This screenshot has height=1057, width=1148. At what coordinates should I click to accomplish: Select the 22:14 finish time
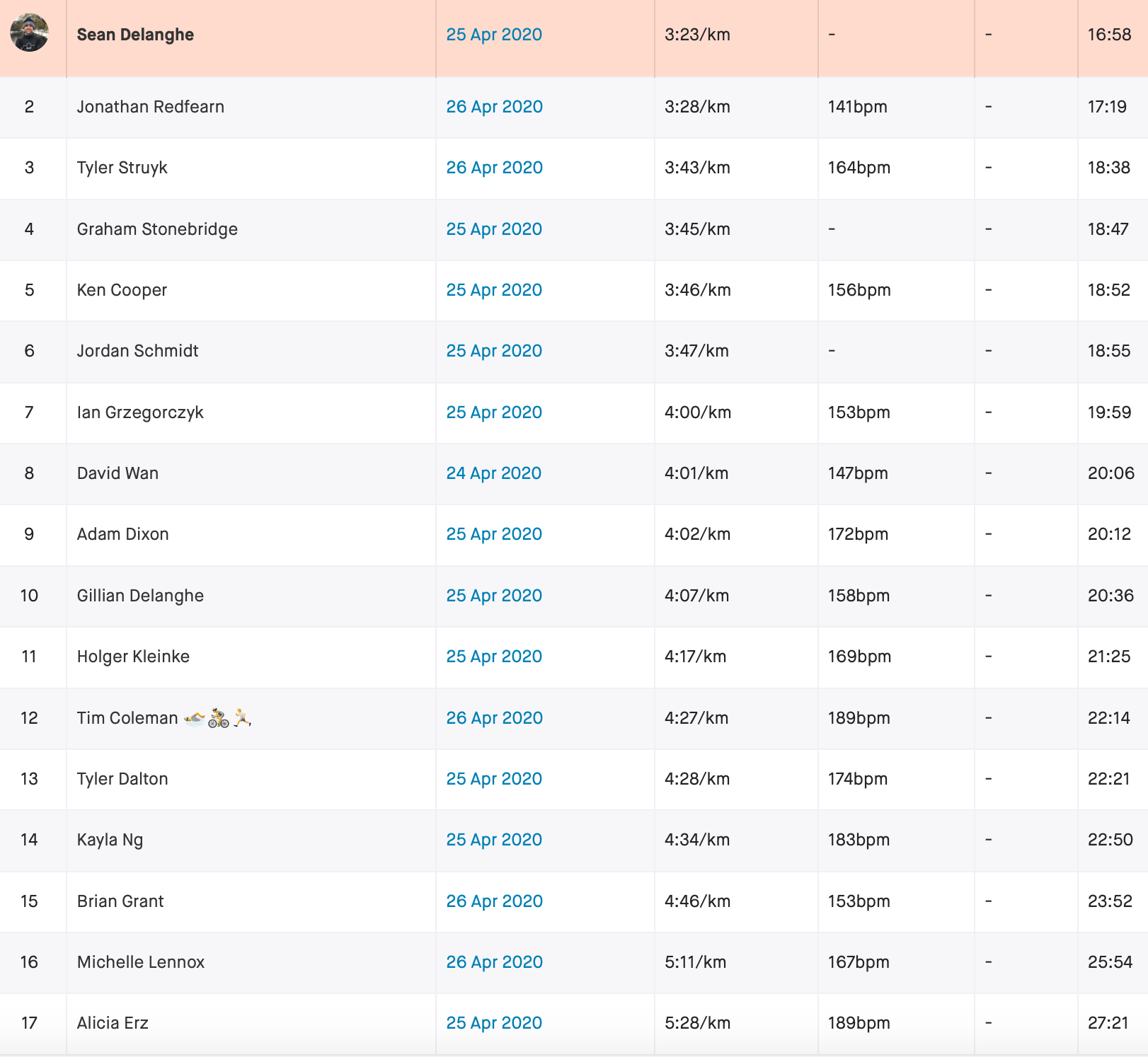coord(1109,718)
